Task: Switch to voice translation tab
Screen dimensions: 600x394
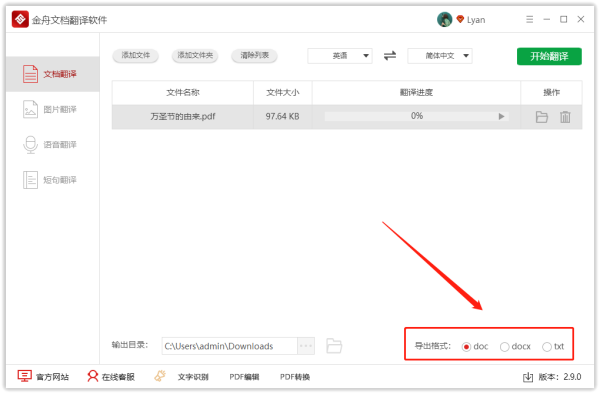Action: pyautogui.click(x=53, y=145)
